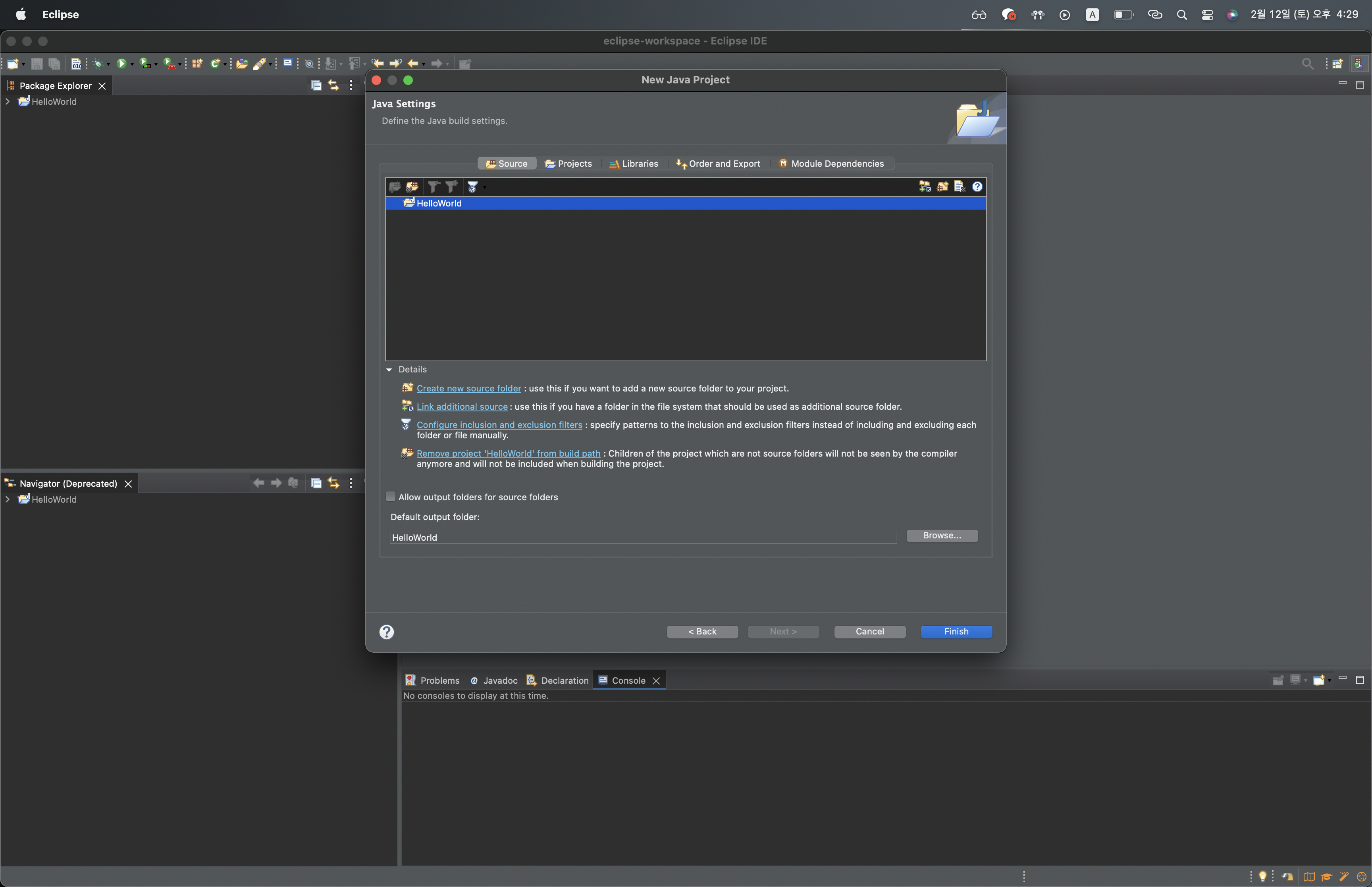The width and height of the screenshot is (1372, 887).
Task: Switch to the Libraries tab
Action: click(633, 164)
